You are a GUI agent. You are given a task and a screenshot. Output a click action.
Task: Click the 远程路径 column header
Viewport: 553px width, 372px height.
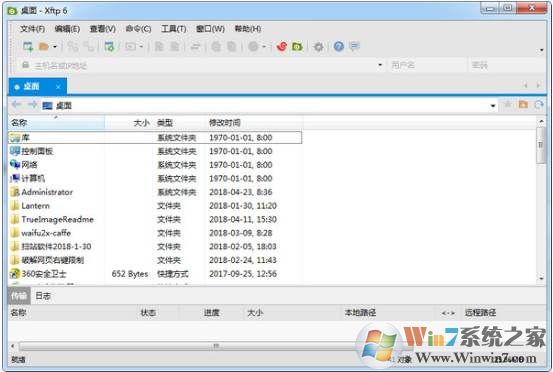480,313
